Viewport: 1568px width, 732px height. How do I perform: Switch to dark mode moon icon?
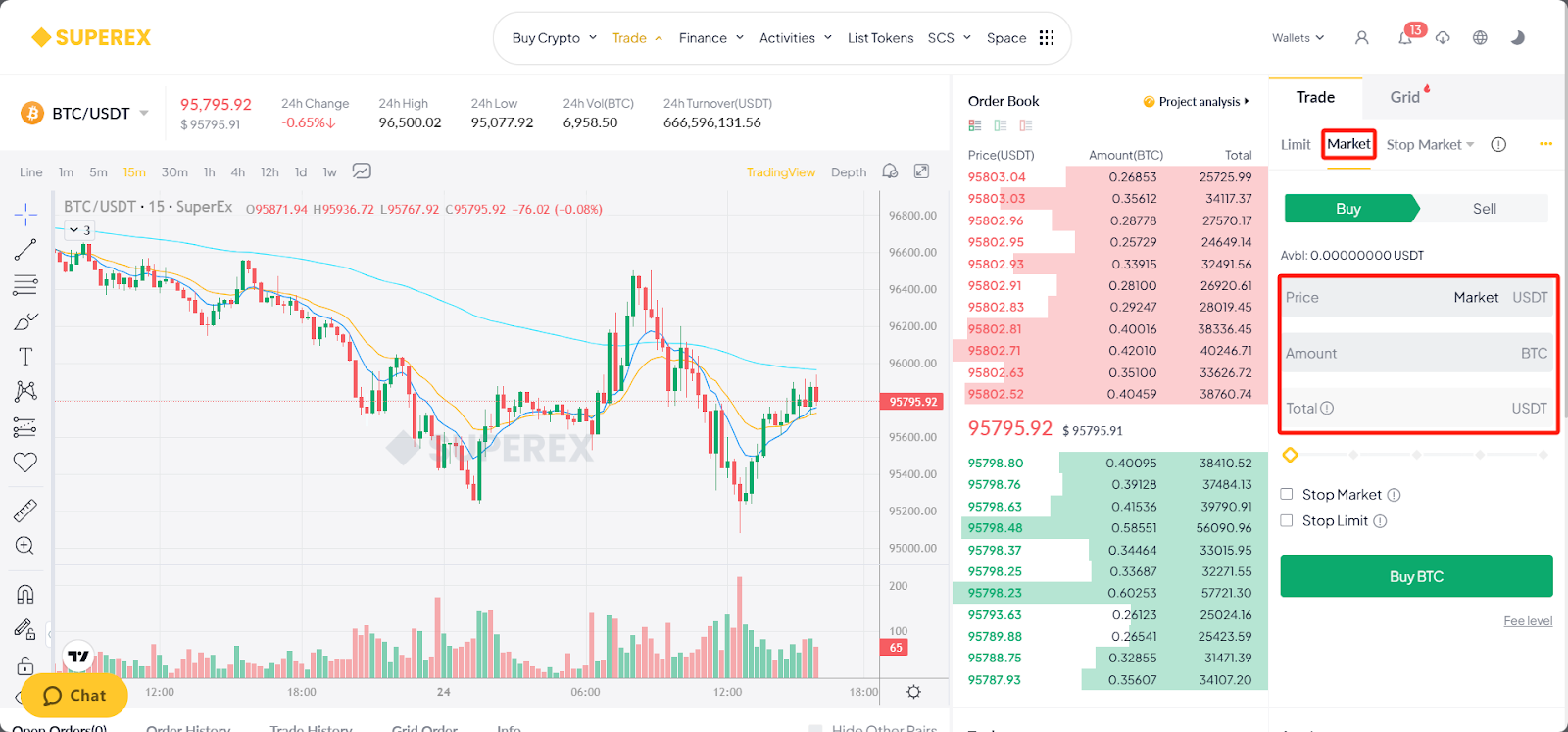click(1518, 37)
